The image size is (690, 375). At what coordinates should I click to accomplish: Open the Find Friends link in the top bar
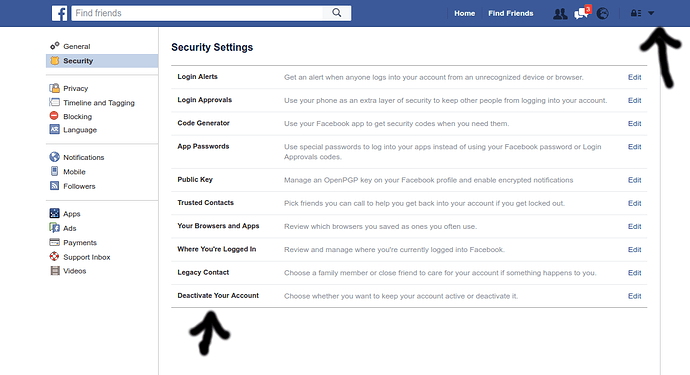[510, 13]
